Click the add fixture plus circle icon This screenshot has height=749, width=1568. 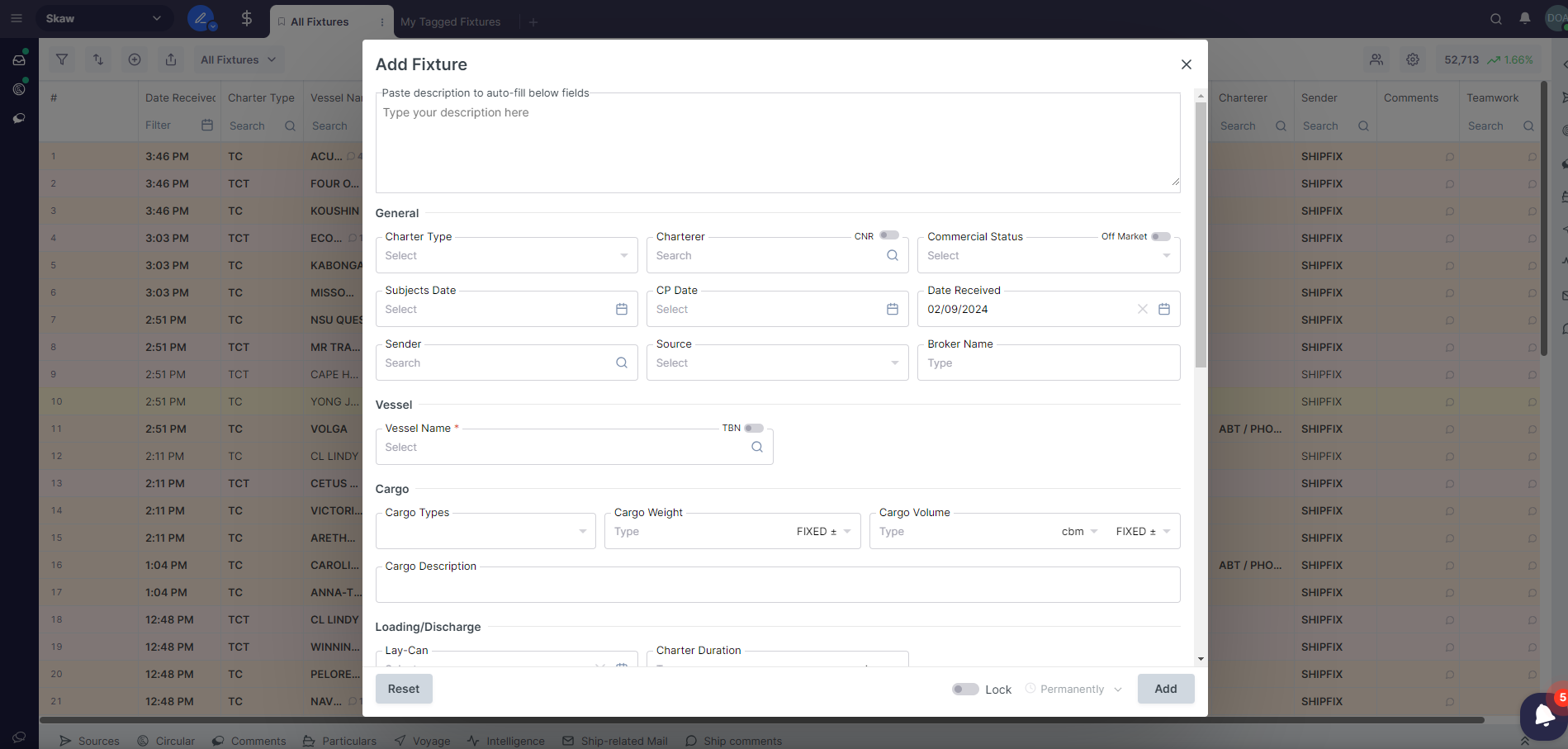[135, 59]
